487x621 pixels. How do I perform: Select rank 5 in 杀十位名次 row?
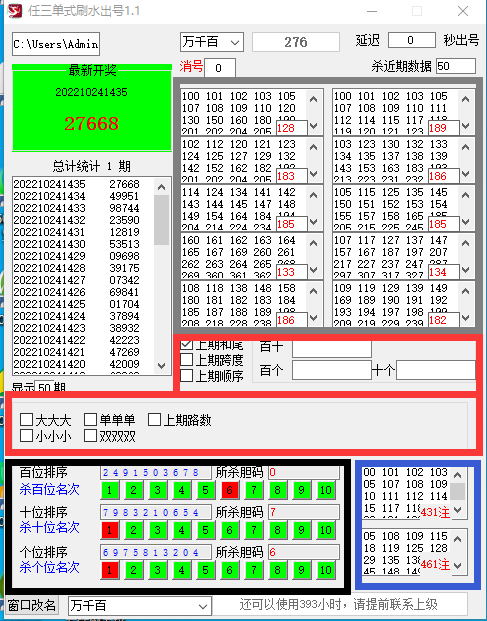(205, 530)
